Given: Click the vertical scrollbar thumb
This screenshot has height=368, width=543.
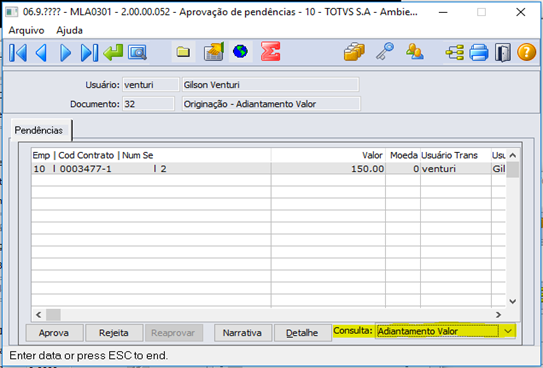Looking at the screenshot, I should (x=513, y=170).
